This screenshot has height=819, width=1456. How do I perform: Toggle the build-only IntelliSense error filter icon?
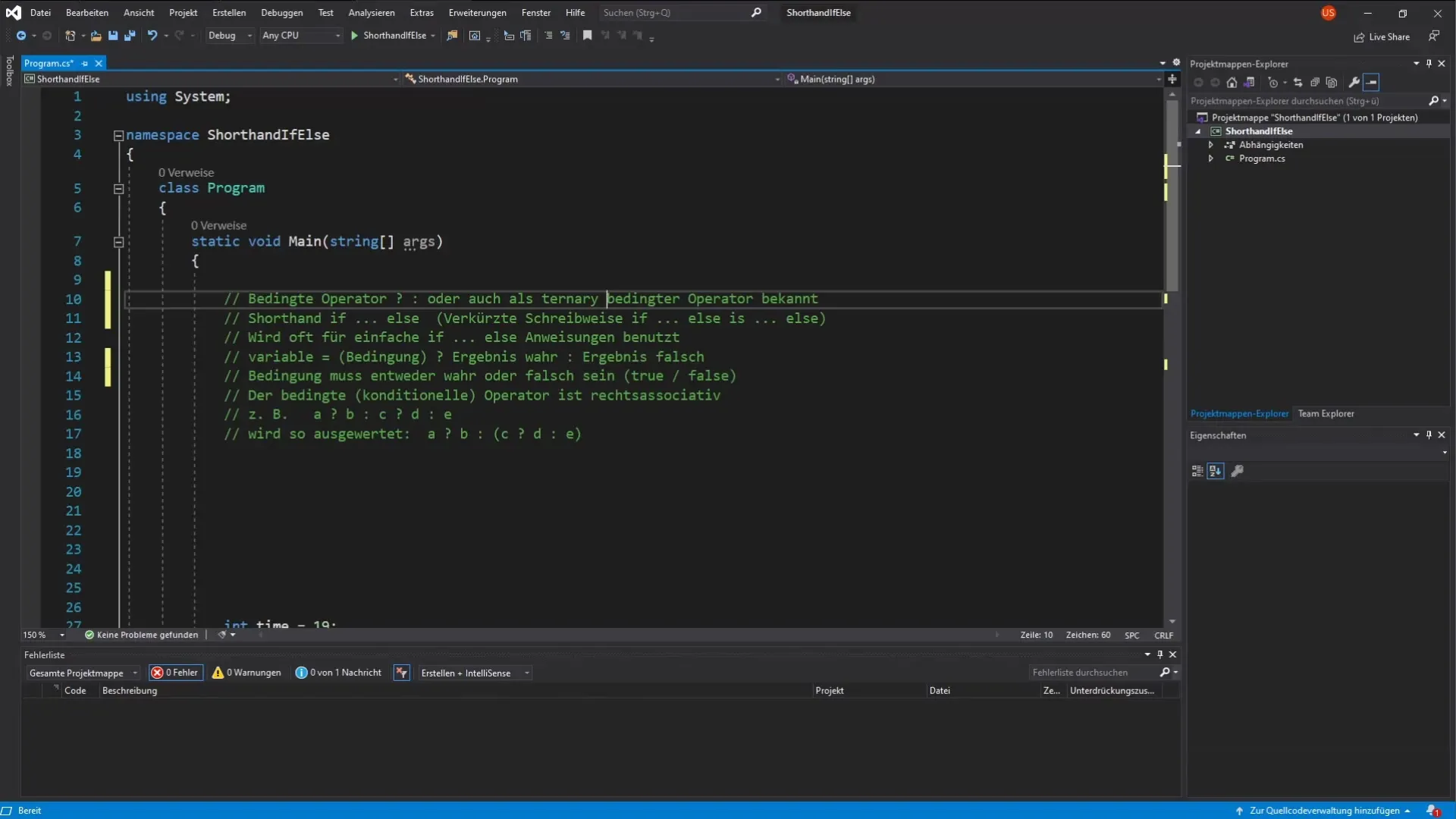pyautogui.click(x=402, y=673)
